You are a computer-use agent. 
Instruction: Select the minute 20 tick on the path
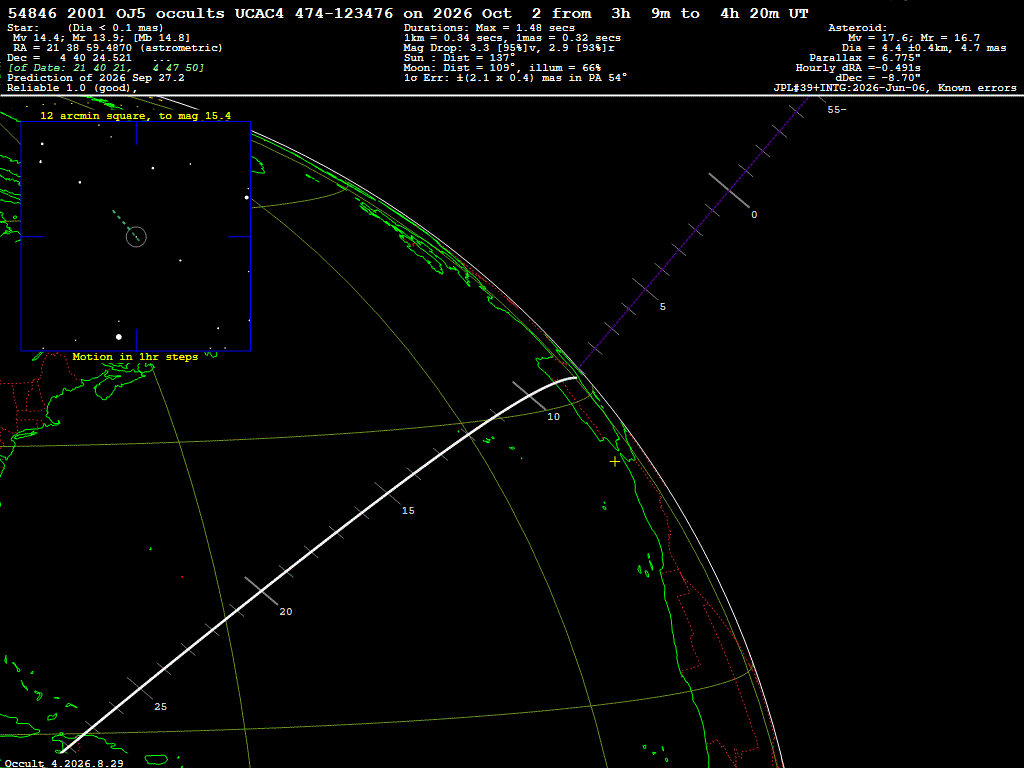(261, 591)
